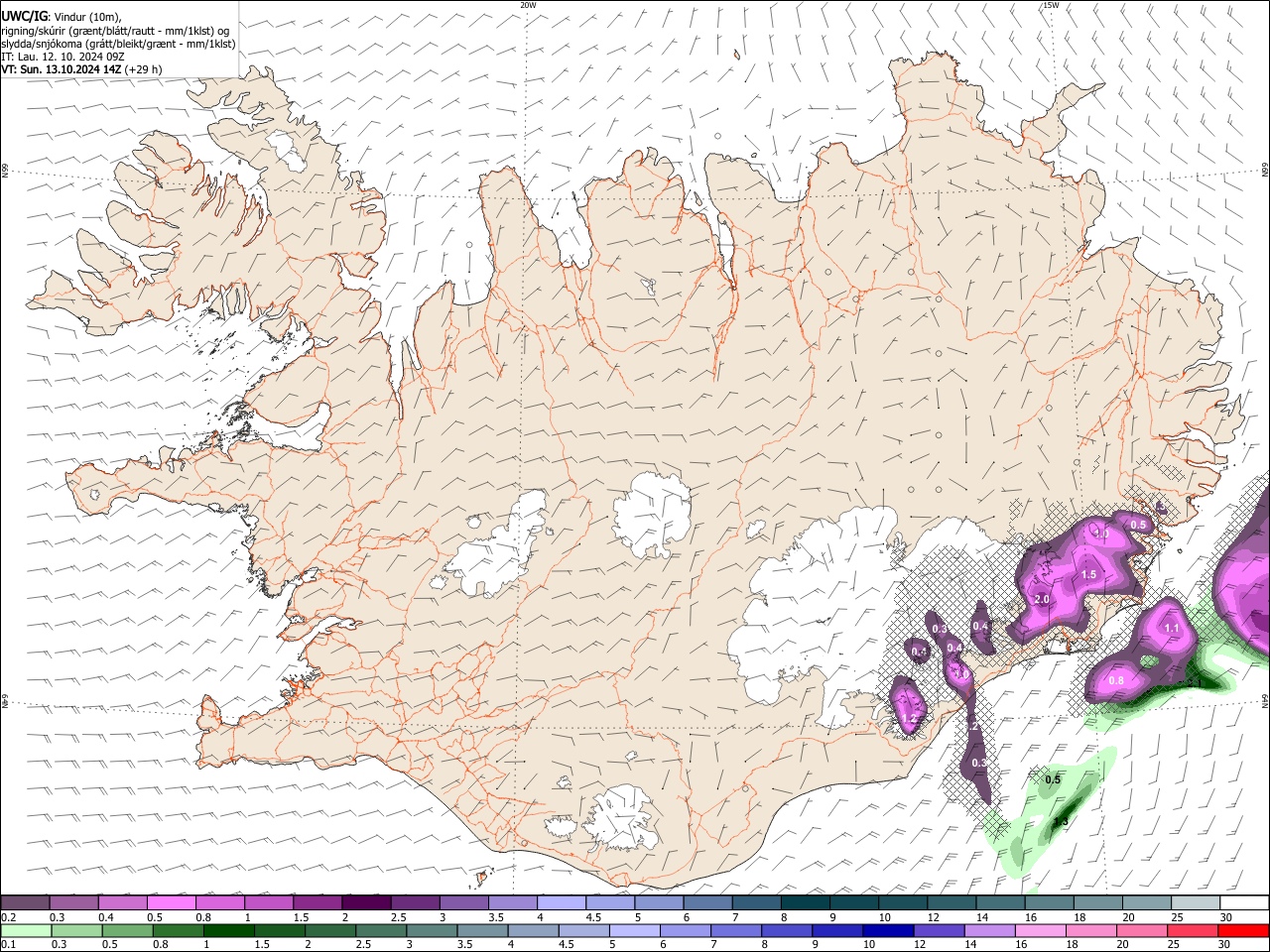Image resolution: width=1270 pixels, height=952 pixels.
Task: Select the darkest purple swatch between 2 and 2.5
Action: (x=366, y=902)
